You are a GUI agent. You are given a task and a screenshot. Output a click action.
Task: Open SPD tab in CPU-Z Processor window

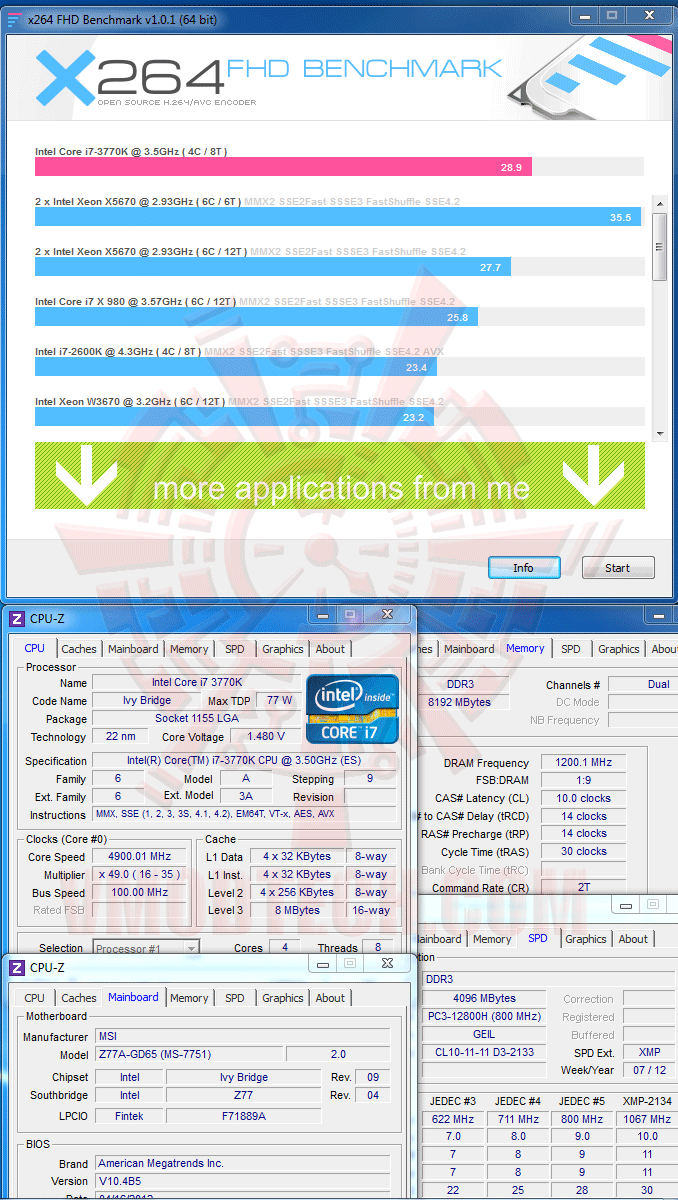point(234,649)
